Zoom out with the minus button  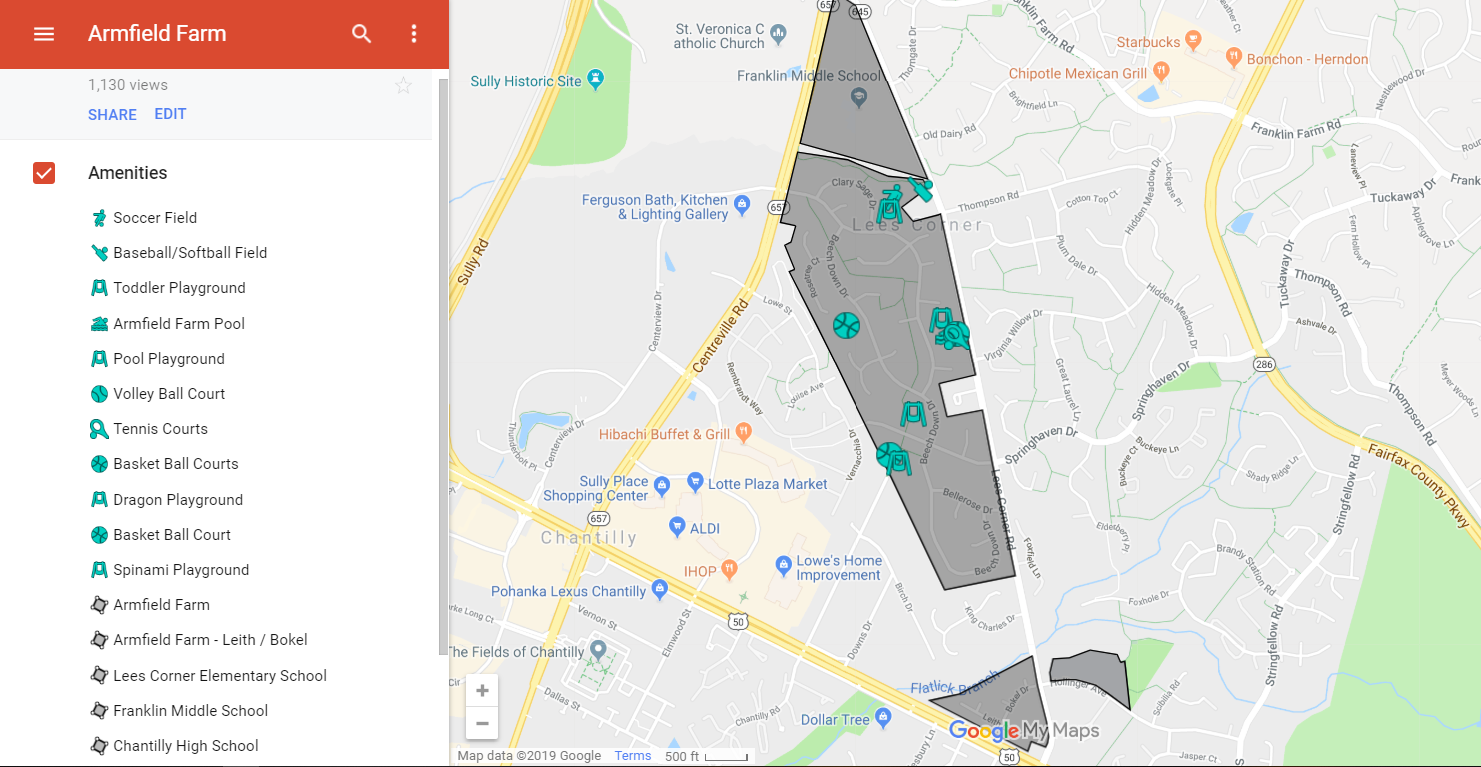pyautogui.click(x=482, y=723)
